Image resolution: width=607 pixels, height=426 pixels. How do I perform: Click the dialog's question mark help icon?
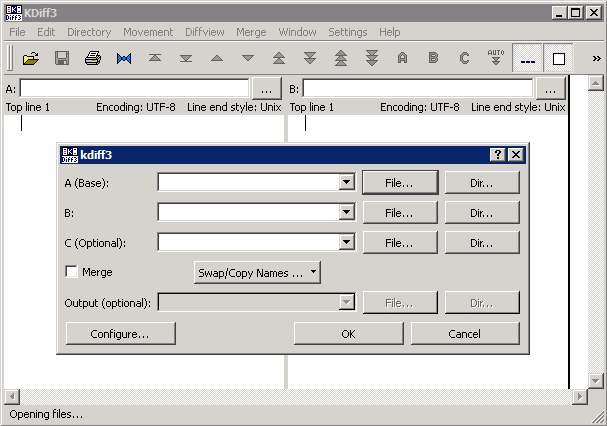tap(497, 154)
